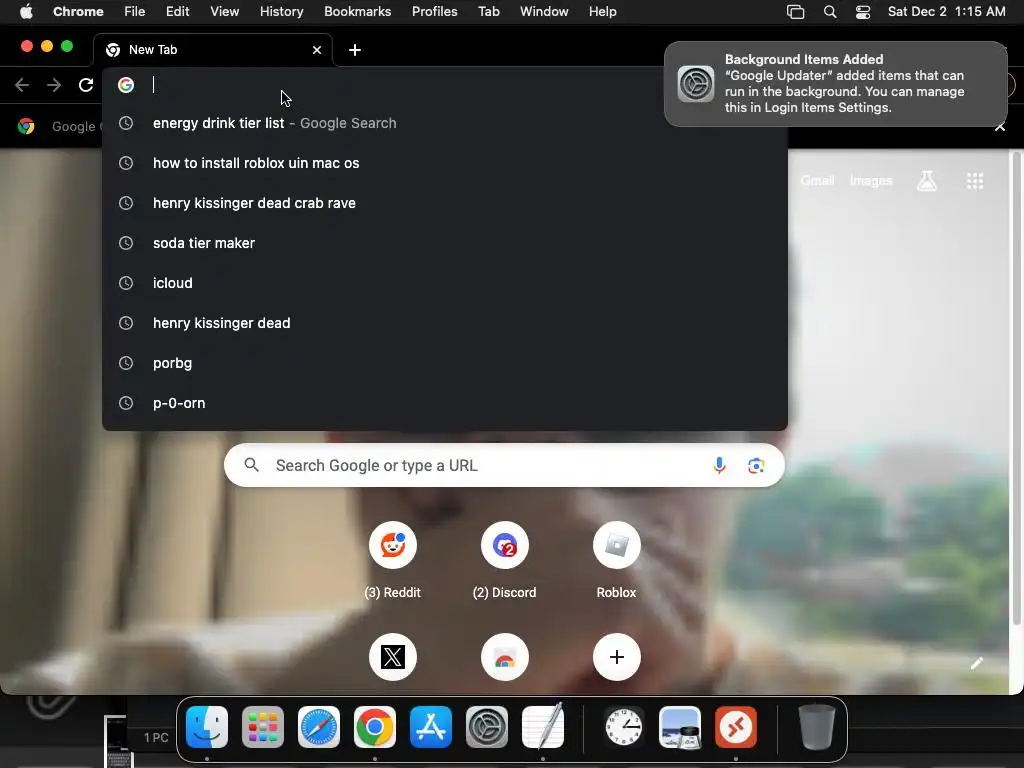Open the Bookmarks menu

(358, 12)
